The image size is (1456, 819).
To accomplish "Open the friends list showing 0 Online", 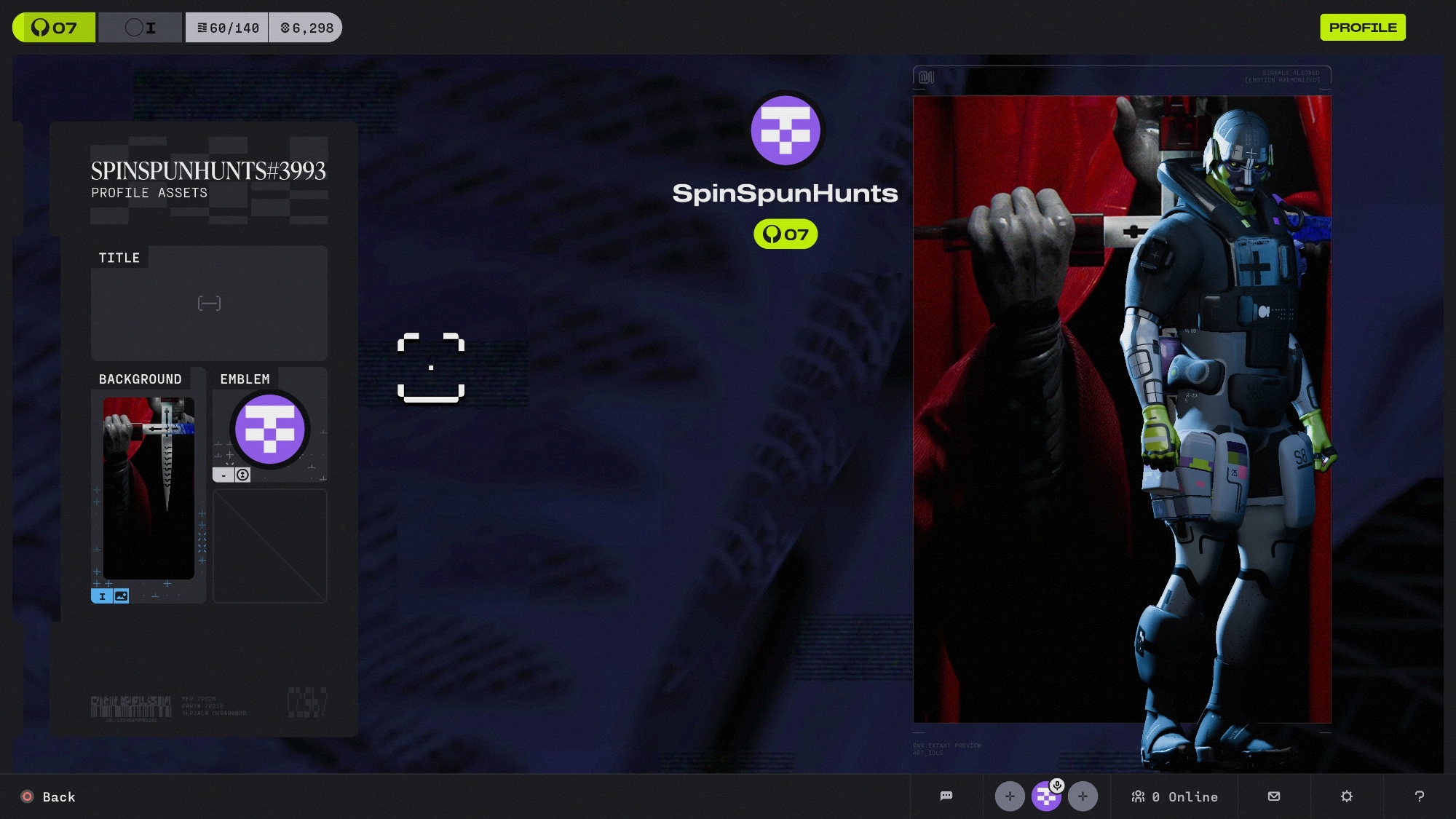I will pos(1174,796).
